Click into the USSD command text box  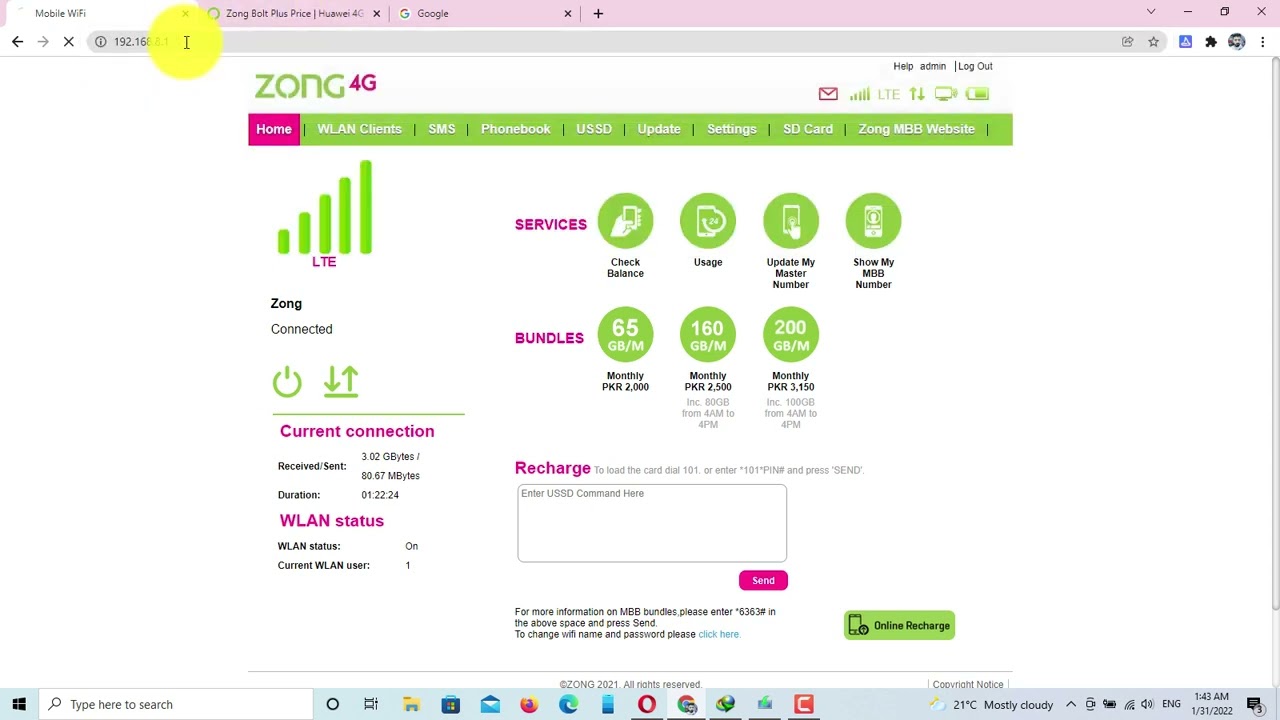(x=652, y=523)
